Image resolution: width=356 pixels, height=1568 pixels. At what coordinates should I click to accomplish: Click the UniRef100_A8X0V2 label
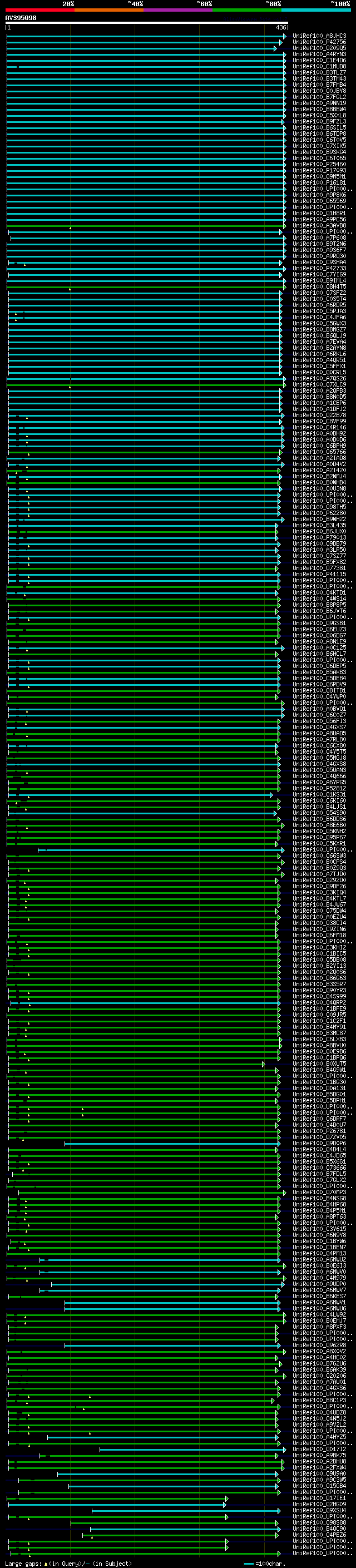[319, 1351]
